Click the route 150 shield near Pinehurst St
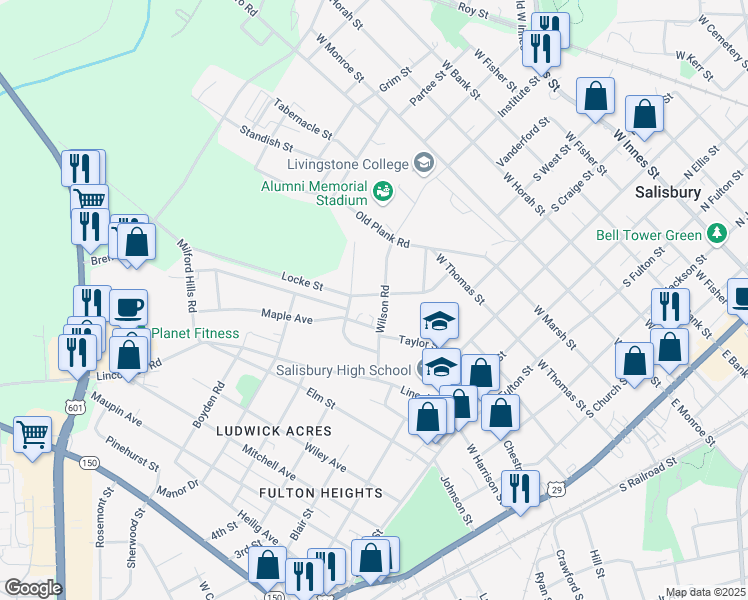The height and width of the screenshot is (600, 748). (x=89, y=463)
